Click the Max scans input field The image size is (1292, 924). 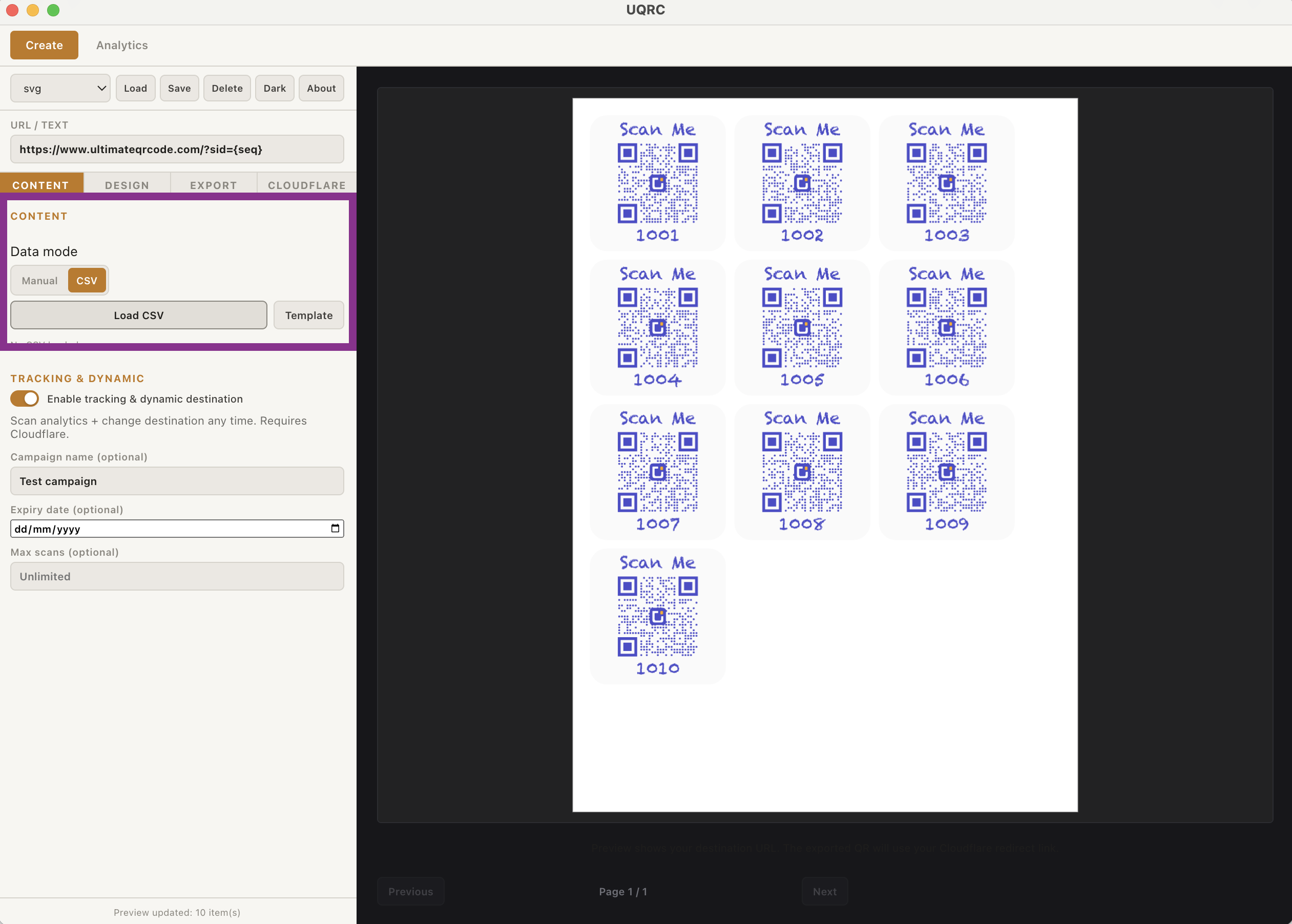pyautogui.click(x=177, y=576)
